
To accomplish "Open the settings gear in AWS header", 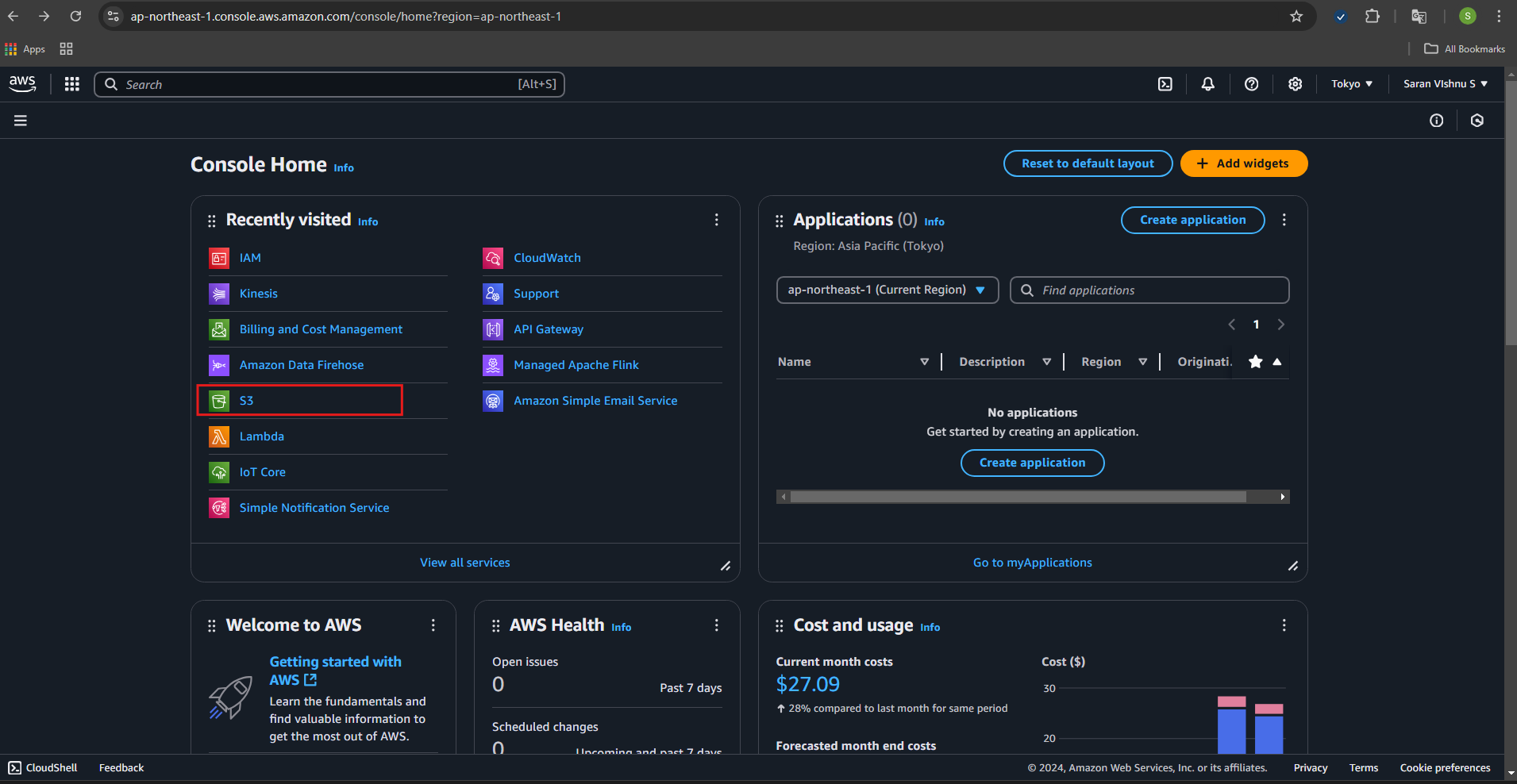I will [x=1295, y=84].
